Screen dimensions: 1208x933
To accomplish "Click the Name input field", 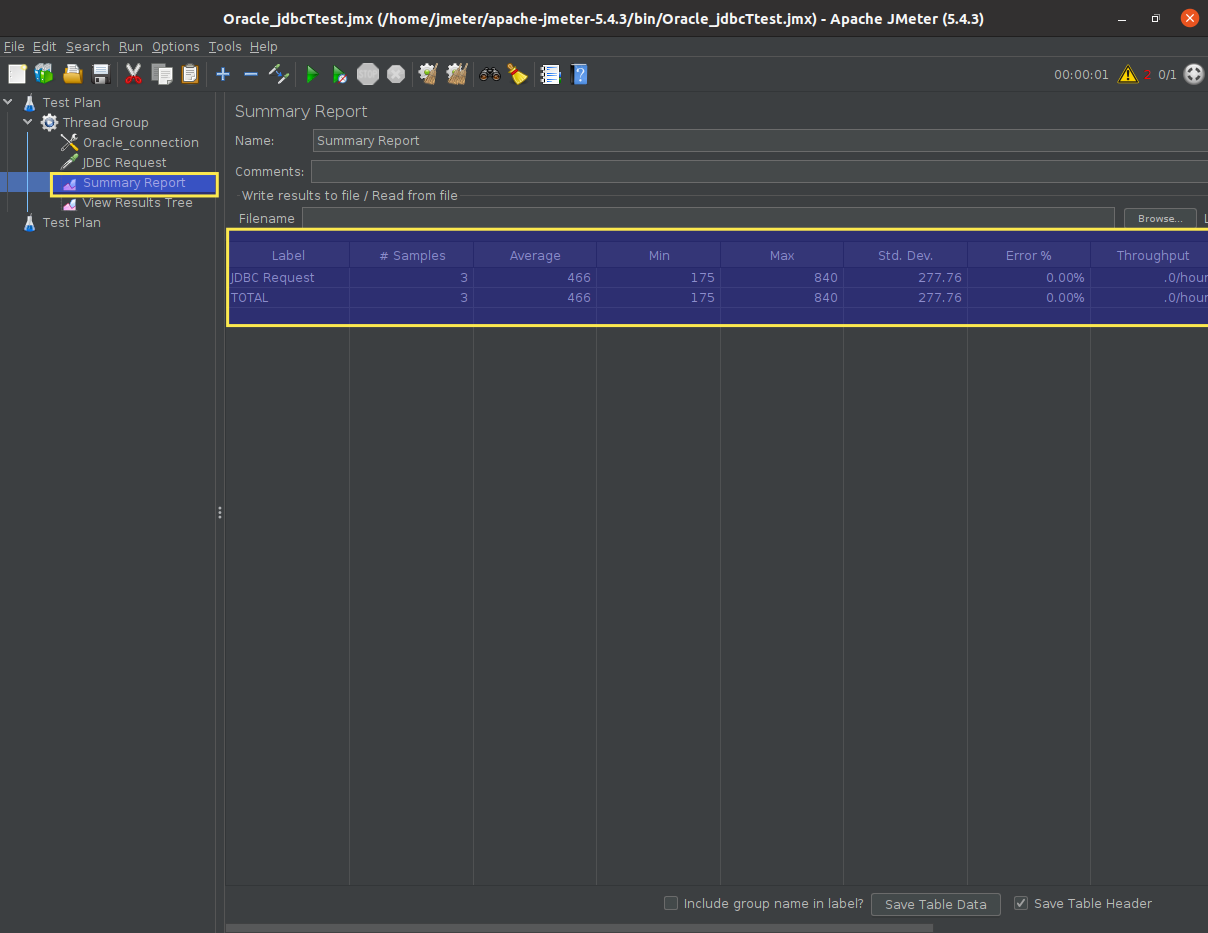I will click(x=760, y=141).
